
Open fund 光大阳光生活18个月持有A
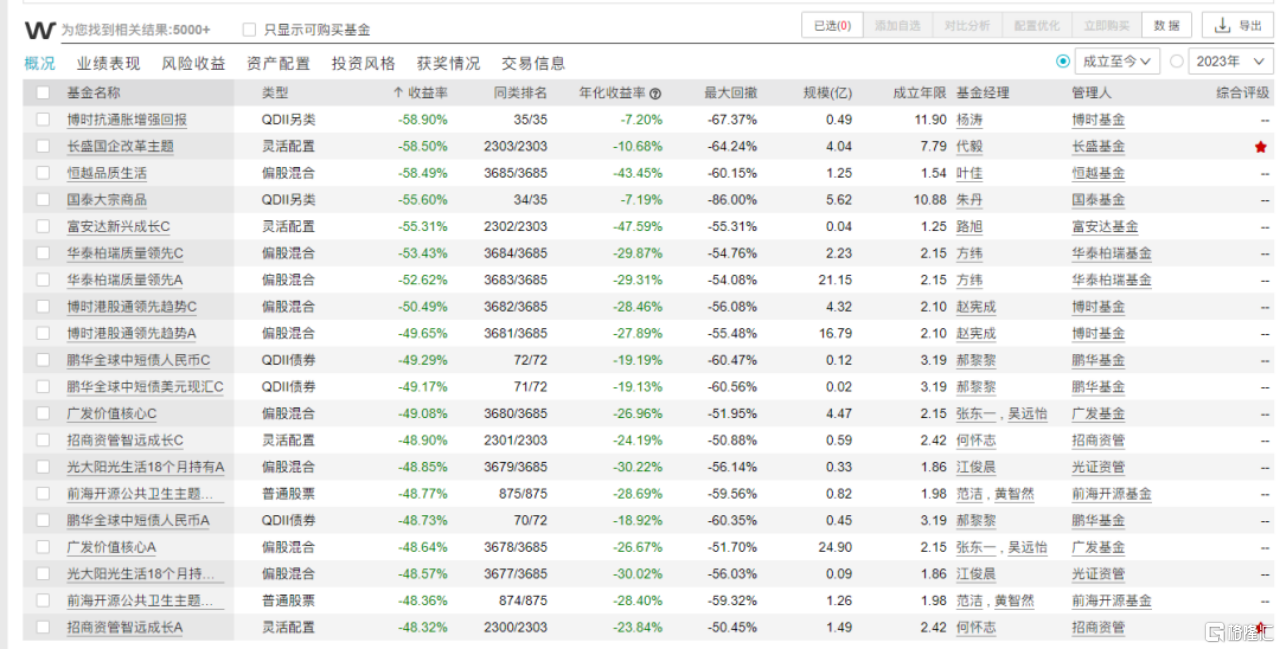click(146, 467)
